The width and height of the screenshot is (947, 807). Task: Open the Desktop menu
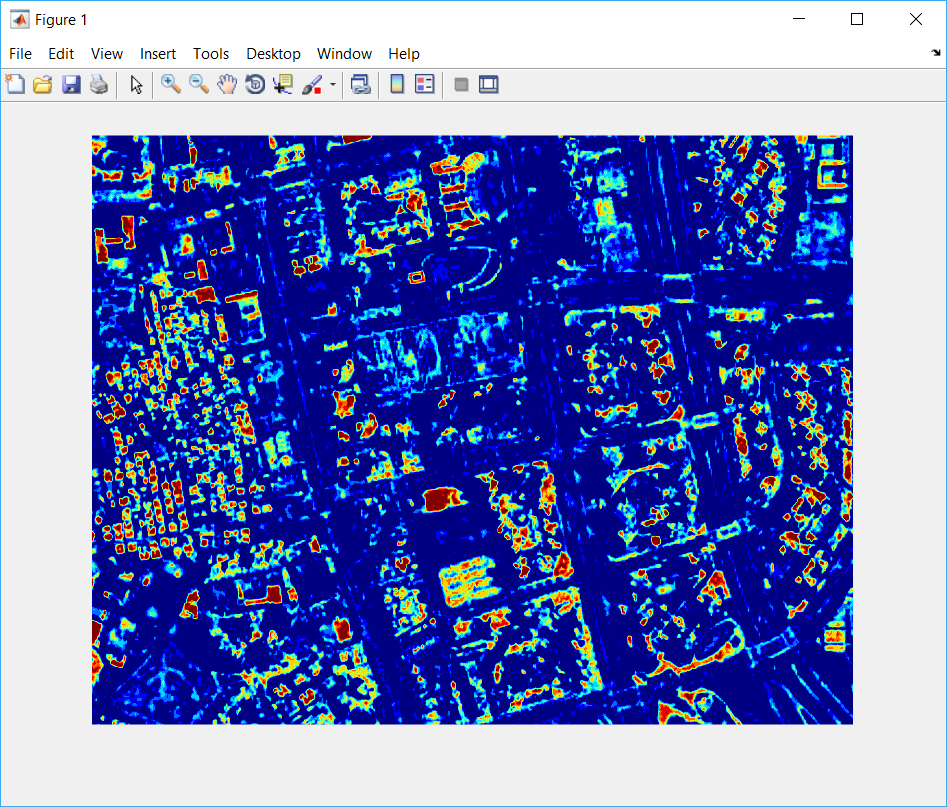coord(273,54)
